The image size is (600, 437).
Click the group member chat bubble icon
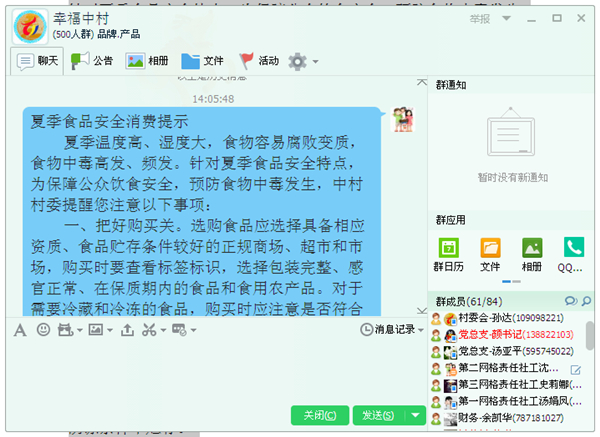coord(571,301)
